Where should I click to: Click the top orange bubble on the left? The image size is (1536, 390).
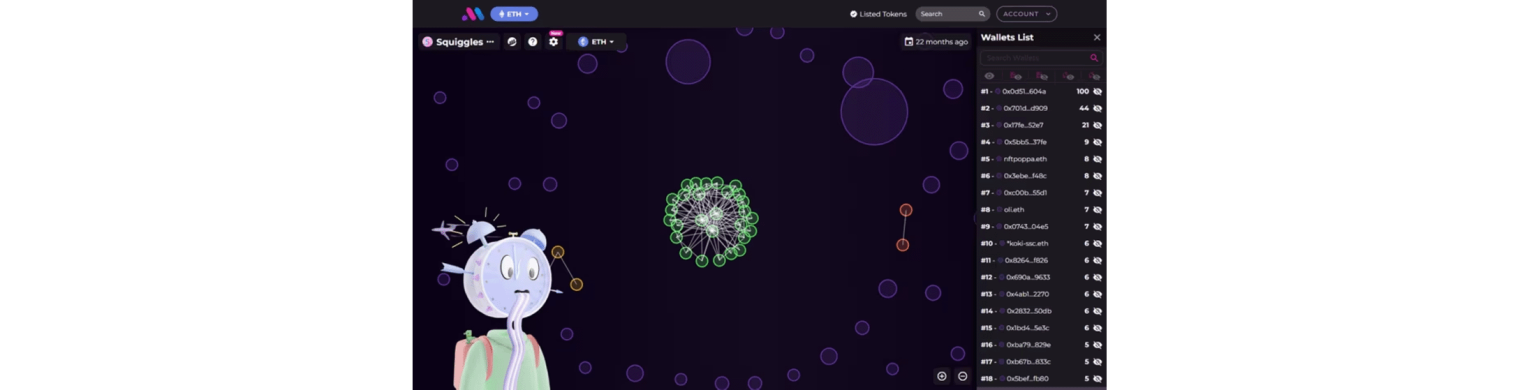point(558,252)
